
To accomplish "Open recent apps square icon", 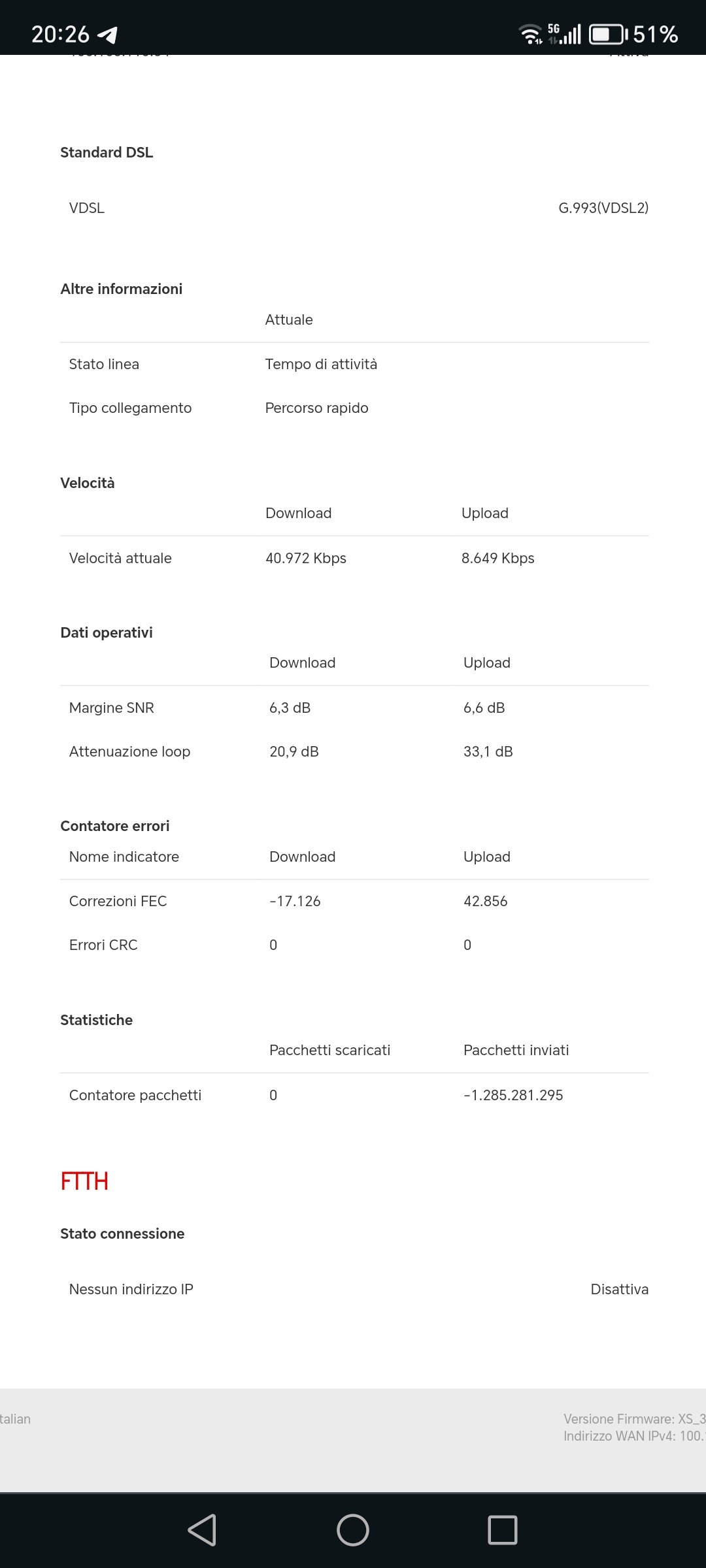I will click(x=502, y=1529).
